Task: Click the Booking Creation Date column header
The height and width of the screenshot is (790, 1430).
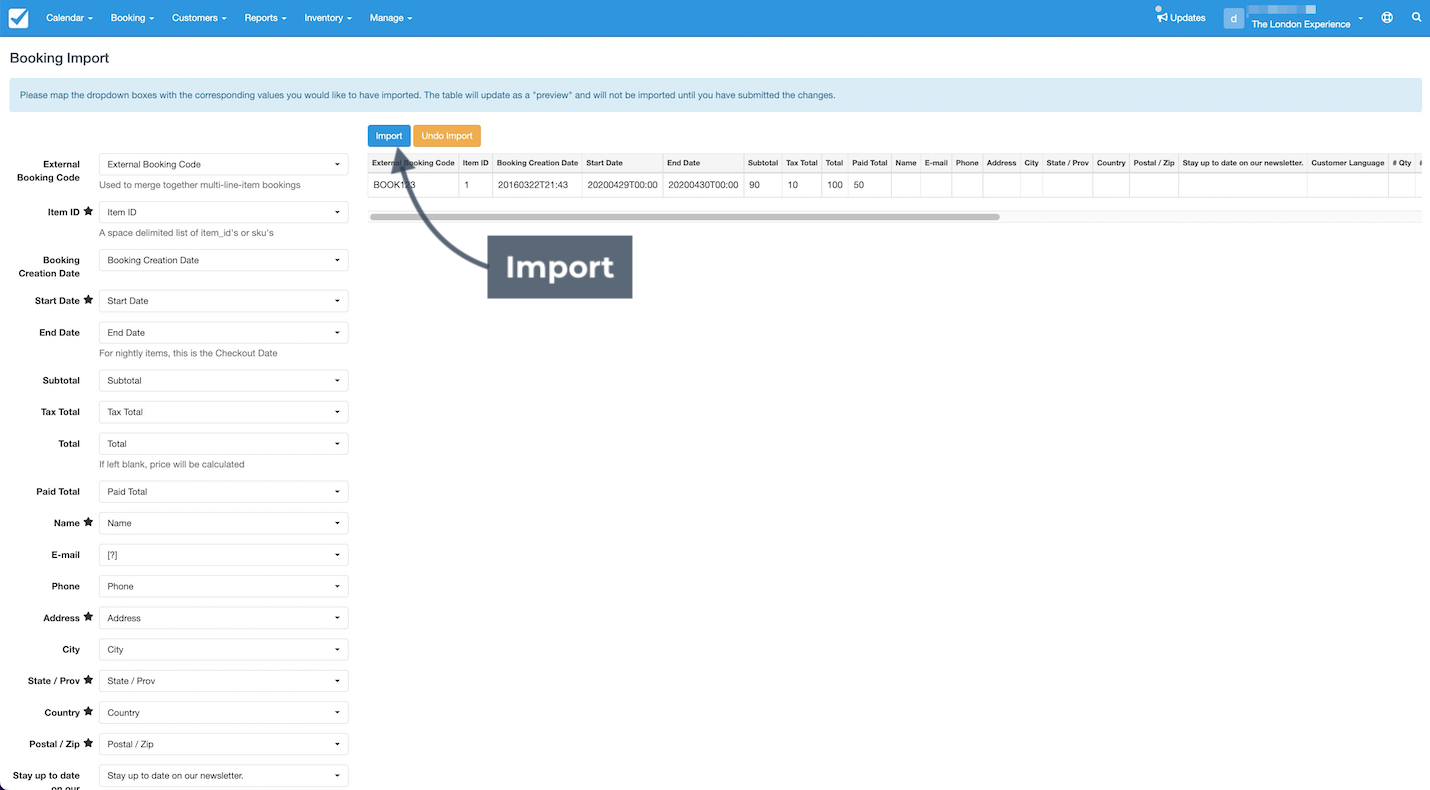Action: pos(537,163)
